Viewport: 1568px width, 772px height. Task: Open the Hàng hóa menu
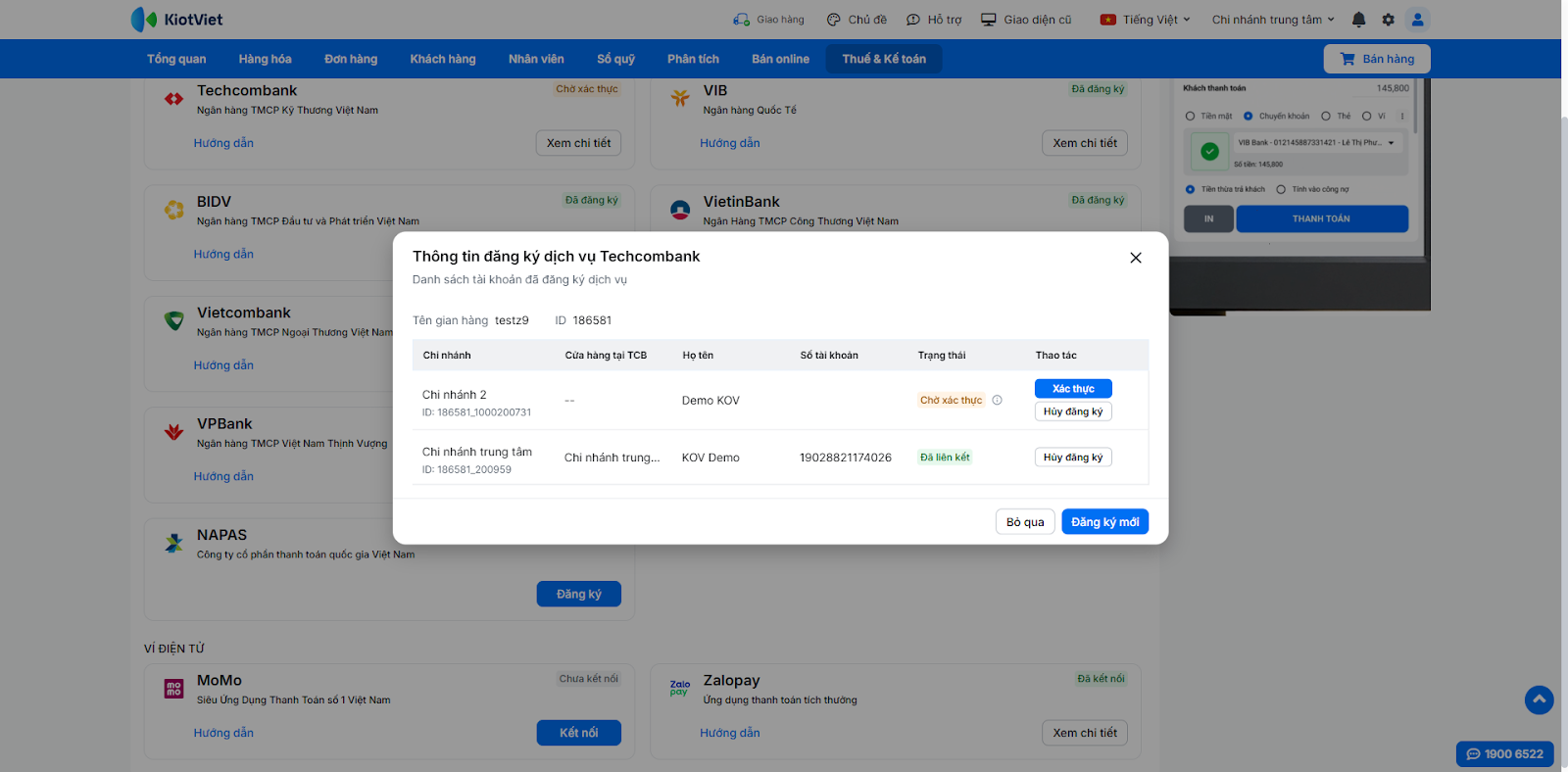[x=265, y=59]
